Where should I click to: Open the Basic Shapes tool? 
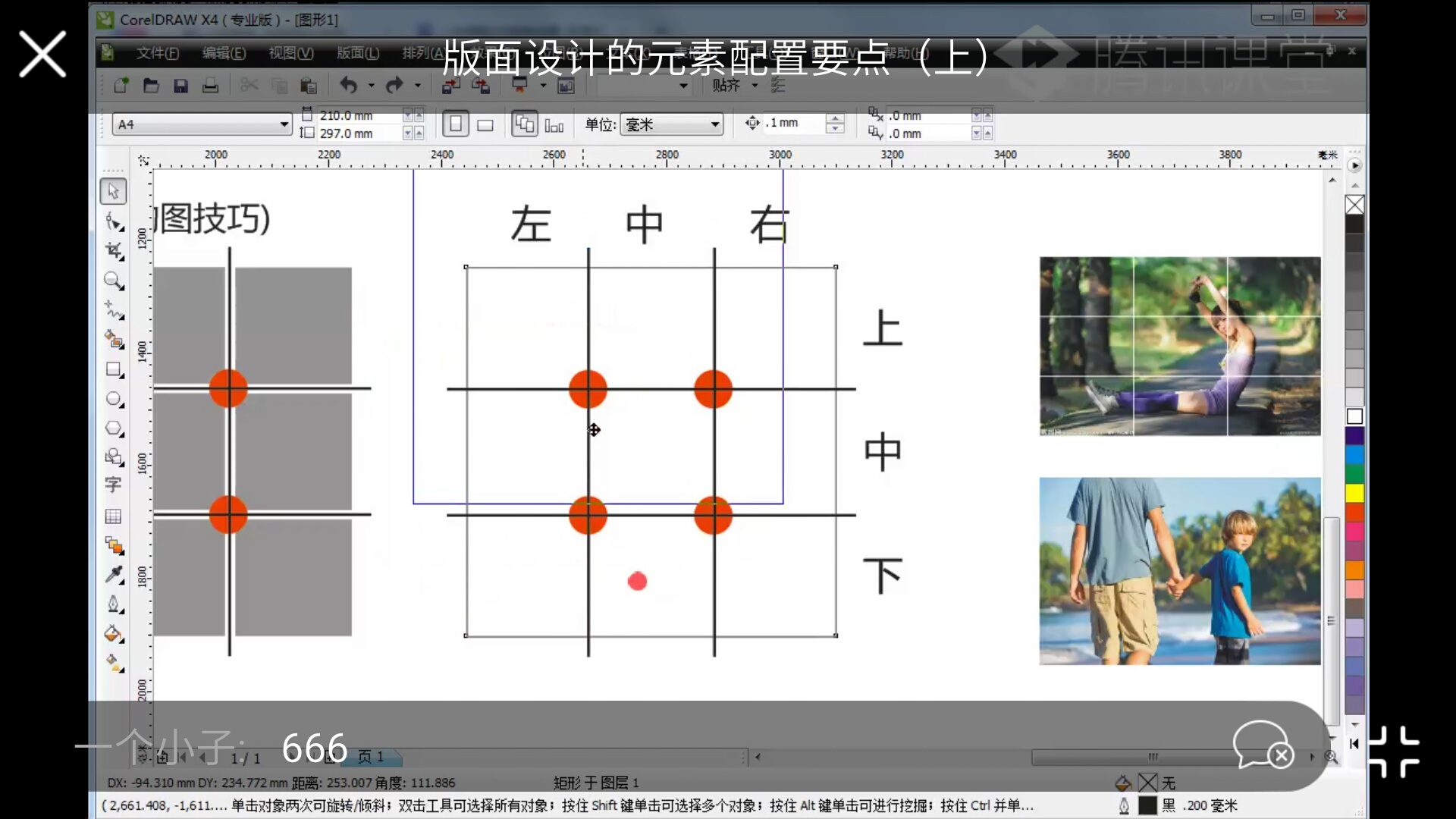114,457
